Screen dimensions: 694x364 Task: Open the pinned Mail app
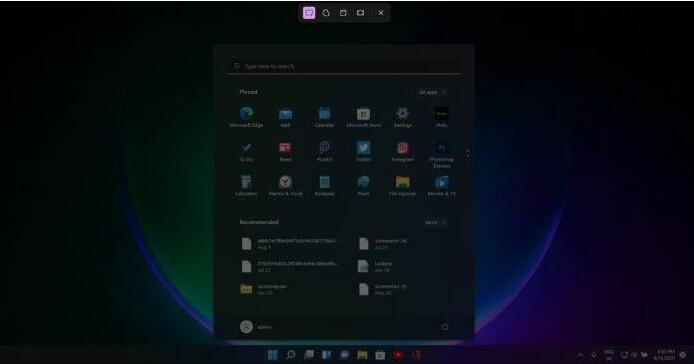[285, 117]
